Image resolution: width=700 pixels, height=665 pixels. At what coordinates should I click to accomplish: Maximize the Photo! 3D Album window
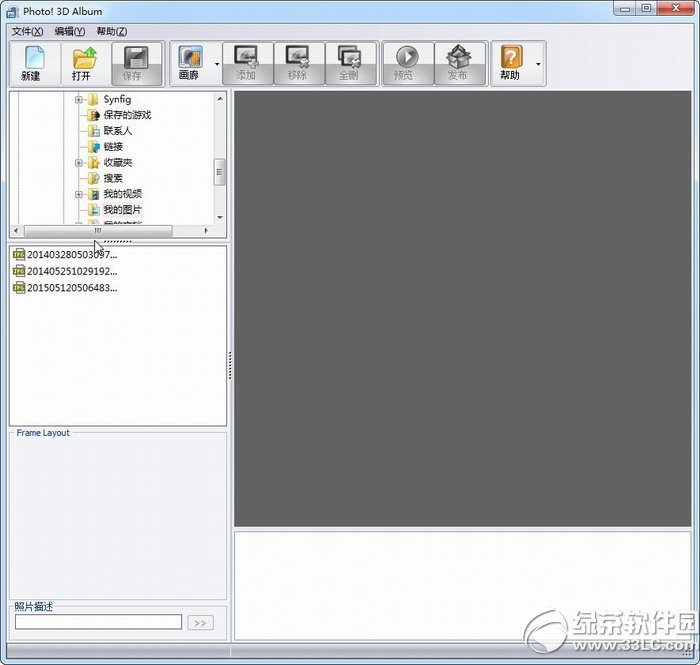[646, 8]
